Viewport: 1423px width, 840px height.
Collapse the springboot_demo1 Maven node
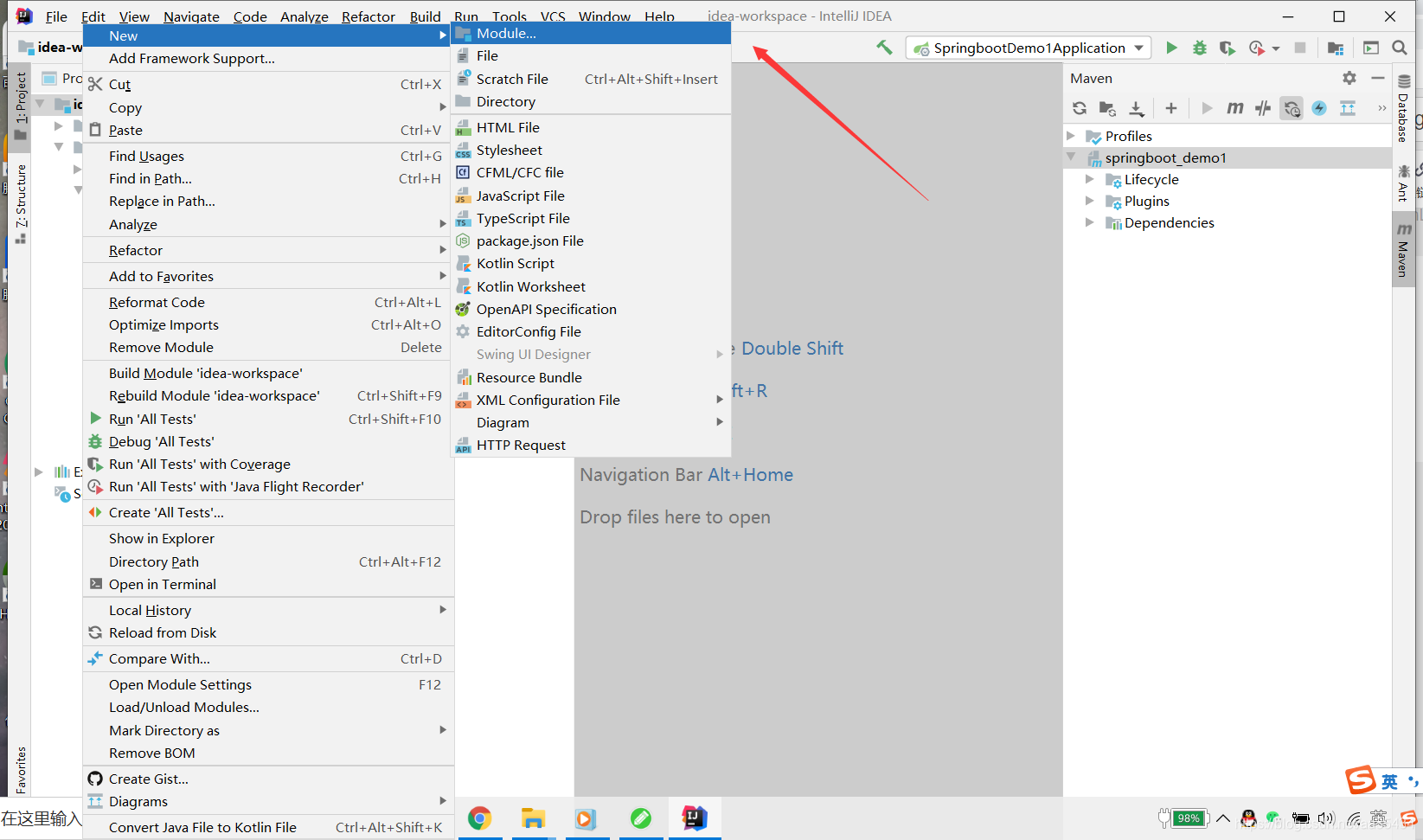(1071, 157)
